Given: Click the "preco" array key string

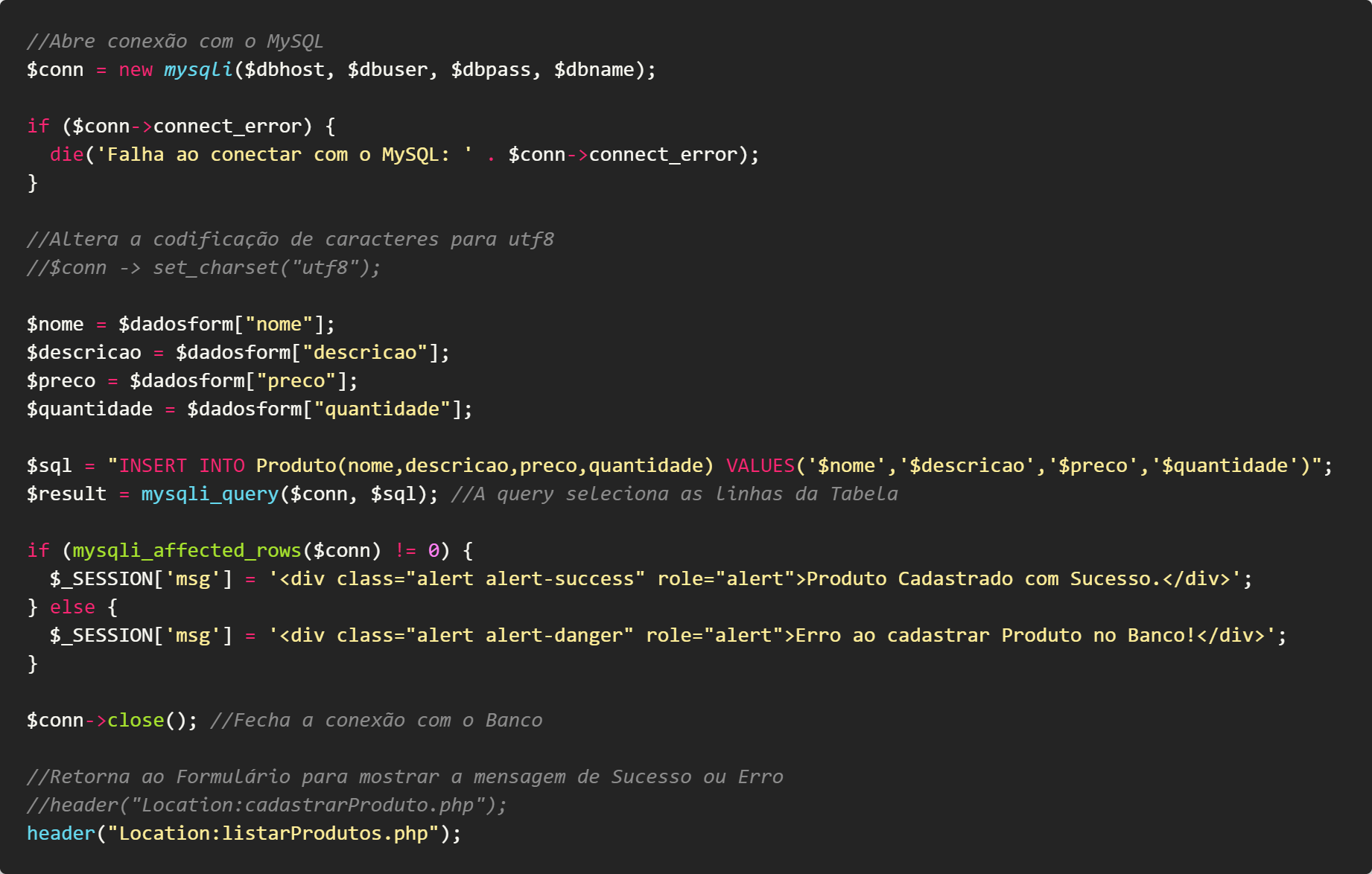Looking at the screenshot, I should tap(296, 380).
